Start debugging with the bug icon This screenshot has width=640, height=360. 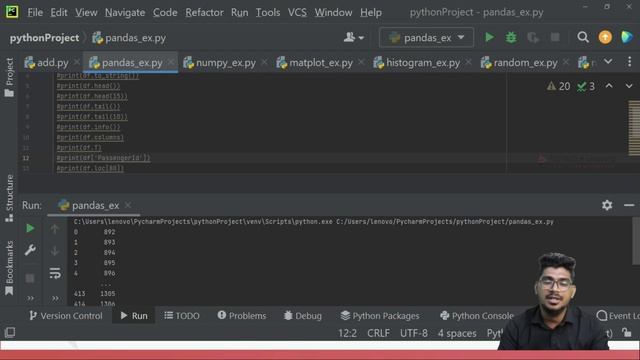(511, 38)
